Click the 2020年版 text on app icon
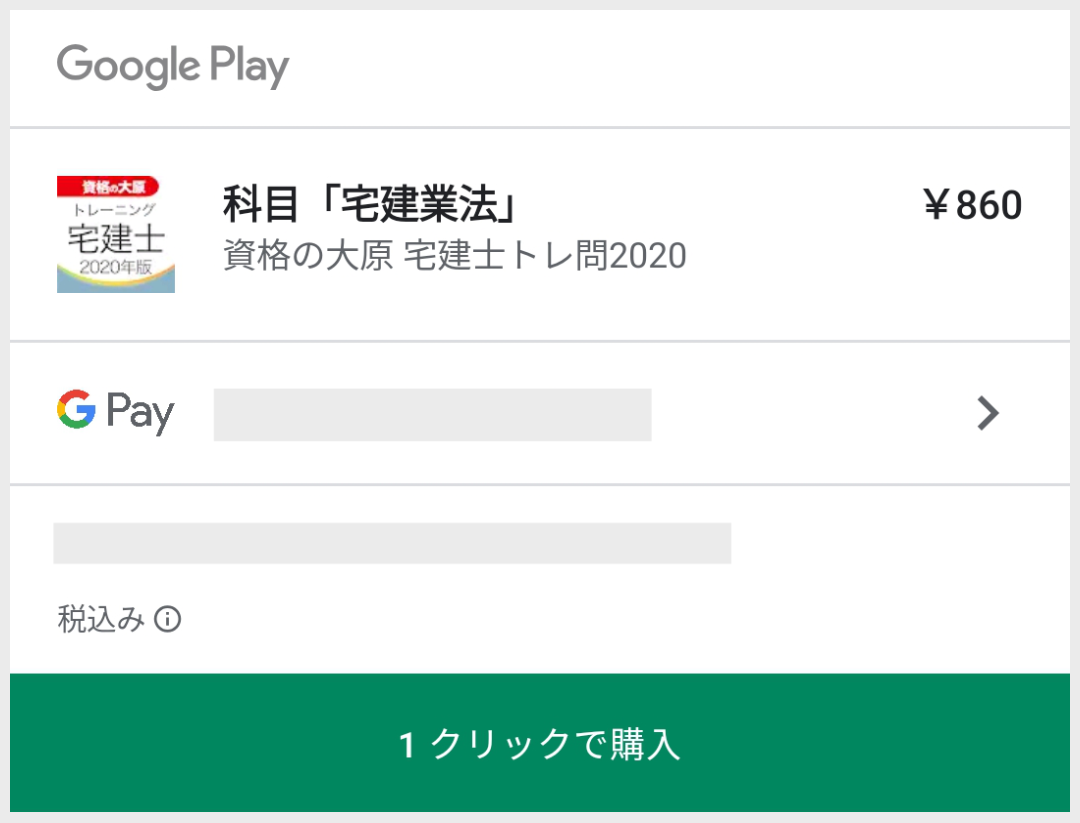 coord(115,267)
